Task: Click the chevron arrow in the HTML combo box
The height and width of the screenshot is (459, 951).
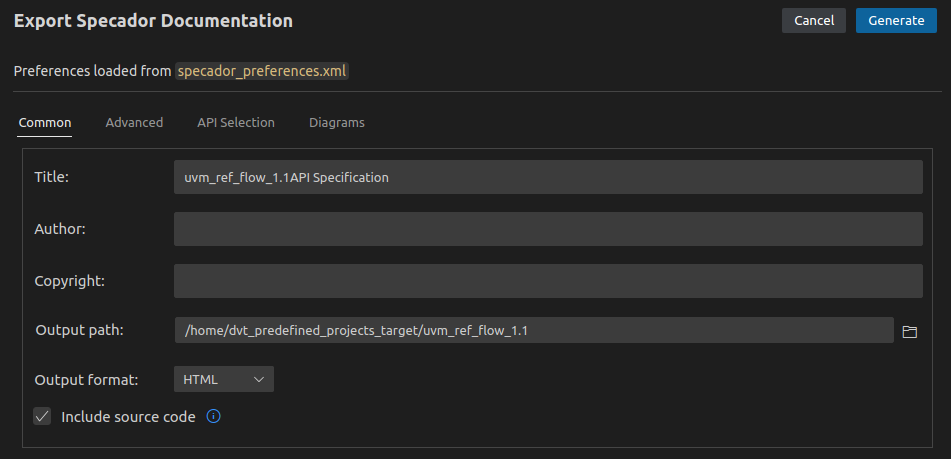Action: tap(259, 379)
